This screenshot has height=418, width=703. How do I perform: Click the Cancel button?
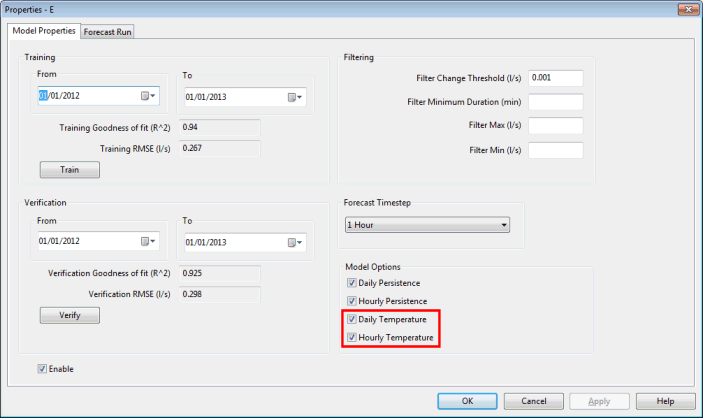[534, 401]
